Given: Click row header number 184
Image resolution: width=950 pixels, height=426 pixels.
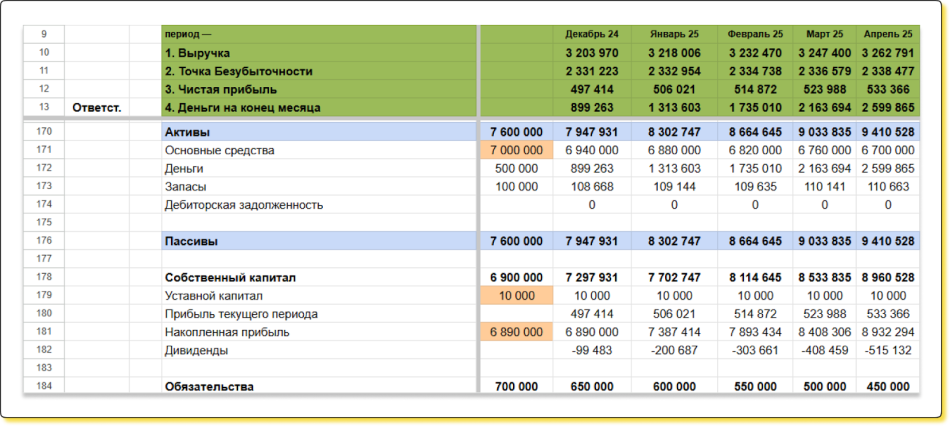Looking at the screenshot, I should pos(43,386).
